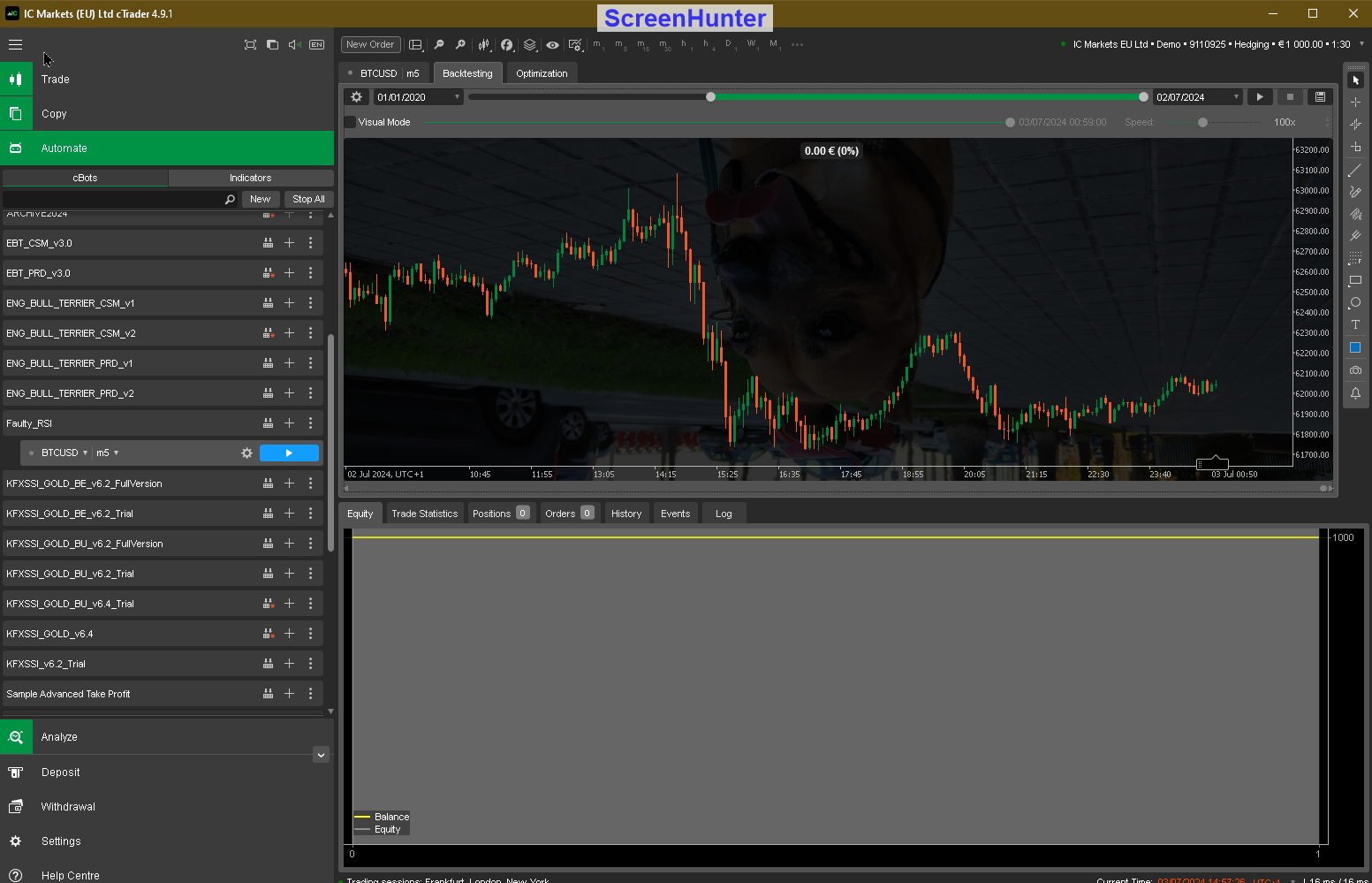Click Stop All button
The image size is (1372, 883).
pos(308,200)
